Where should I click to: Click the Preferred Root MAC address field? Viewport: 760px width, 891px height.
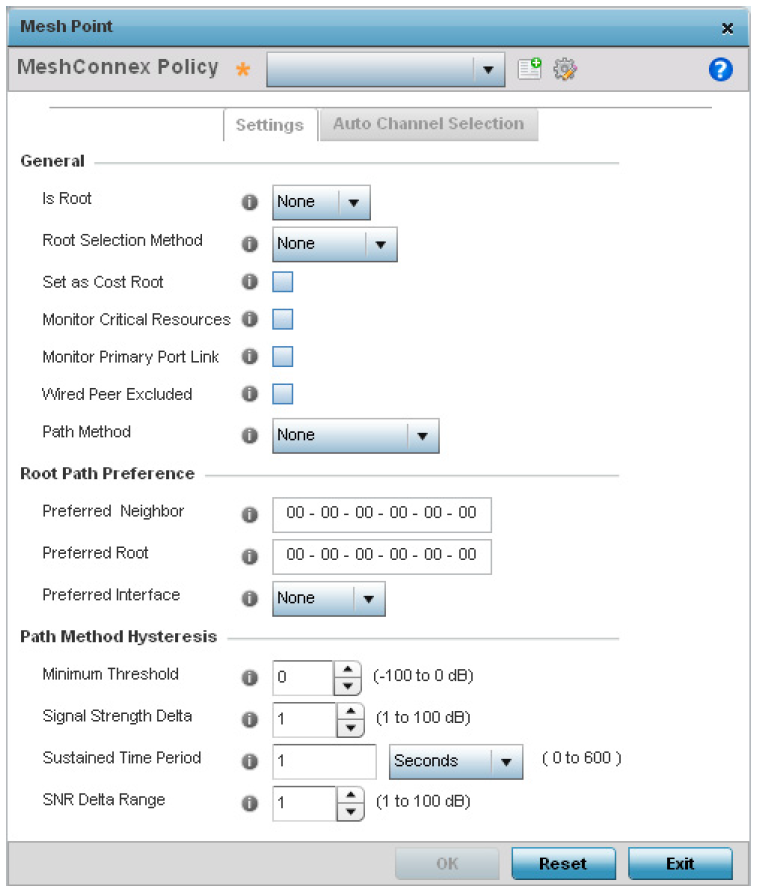coord(382,556)
